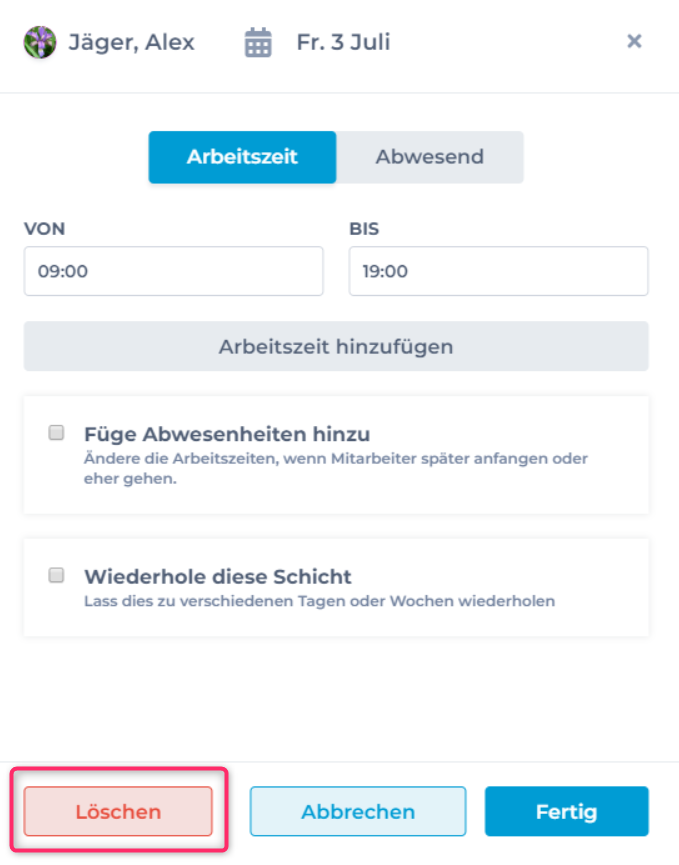Click the BIS end time field
679x865 pixels.
click(x=498, y=271)
